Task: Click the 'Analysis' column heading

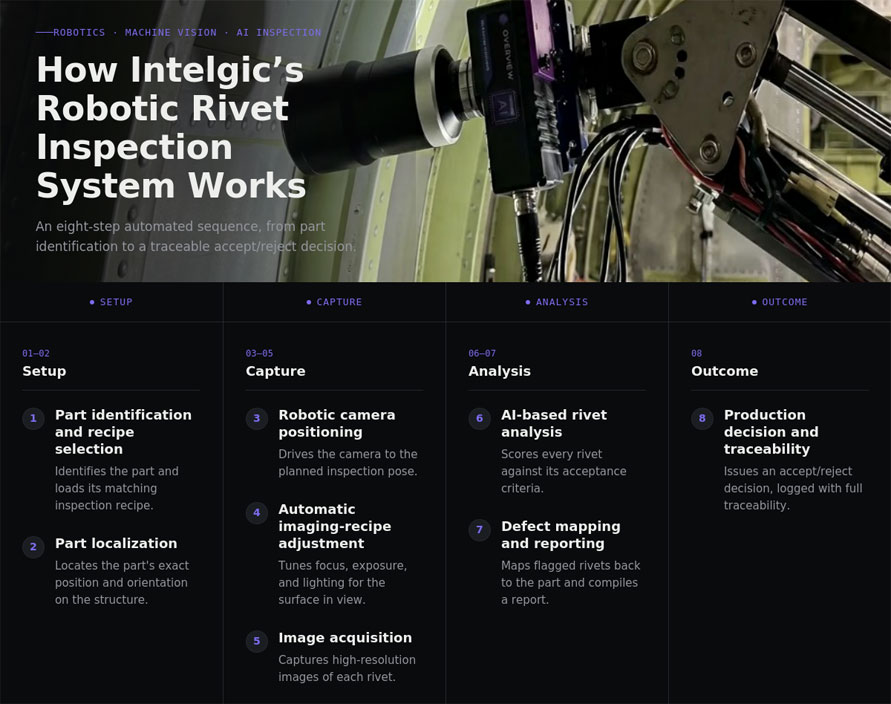Action: click(x=499, y=371)
